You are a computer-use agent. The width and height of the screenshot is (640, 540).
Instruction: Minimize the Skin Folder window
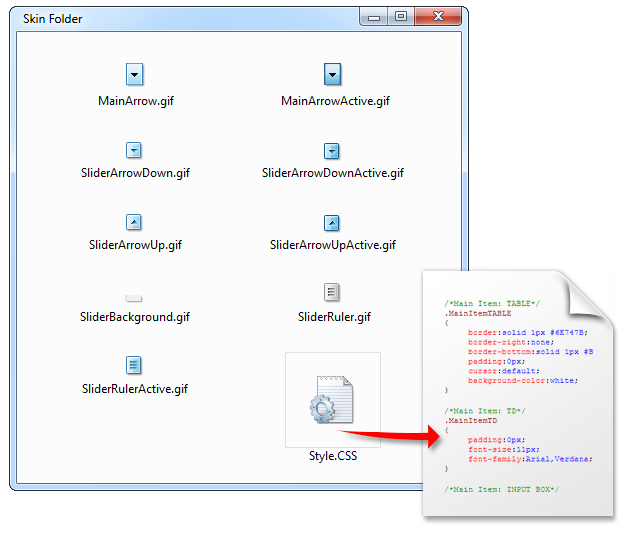point(373,17)
